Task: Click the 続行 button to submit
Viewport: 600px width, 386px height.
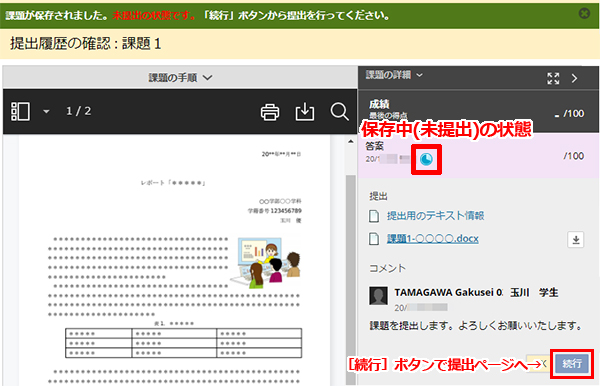Action: pyautogui.click(x=572, y=363)
